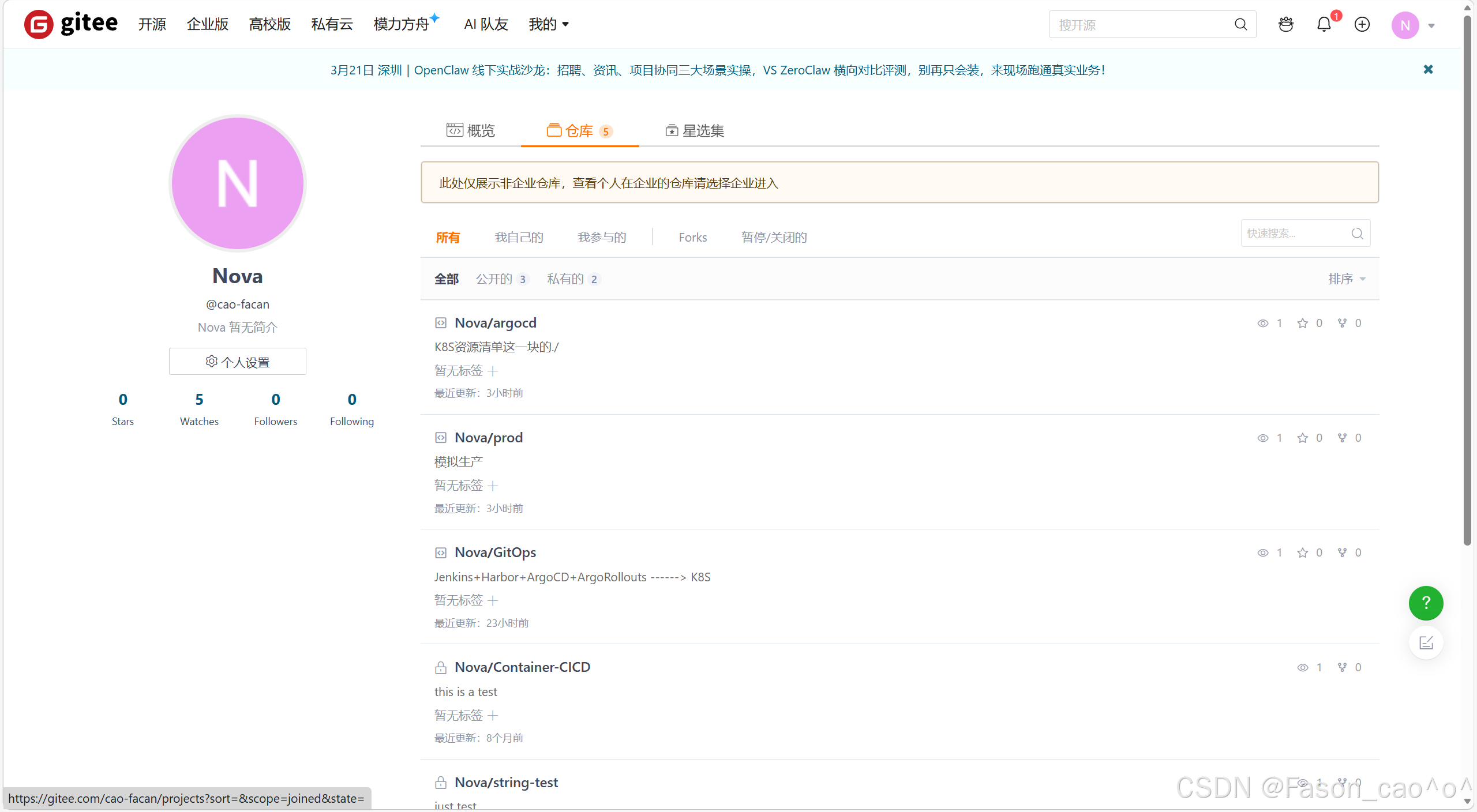This screenshot has height=812, width=1477.
Task: Click the search magnifier in top bar
Action: pos(1240,24)
